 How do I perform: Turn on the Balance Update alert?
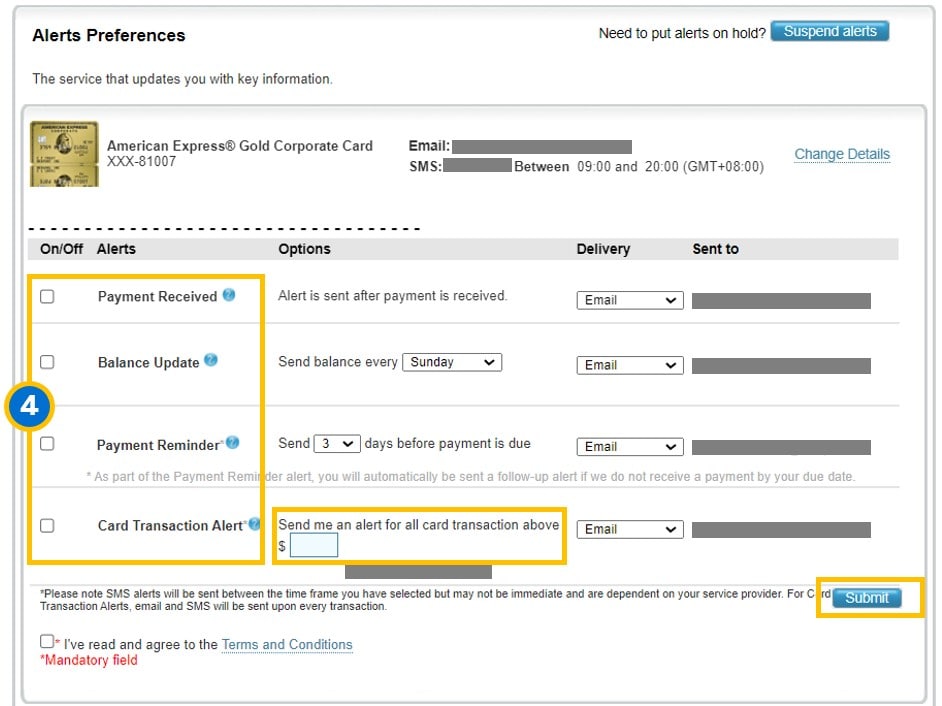point(46,360)
